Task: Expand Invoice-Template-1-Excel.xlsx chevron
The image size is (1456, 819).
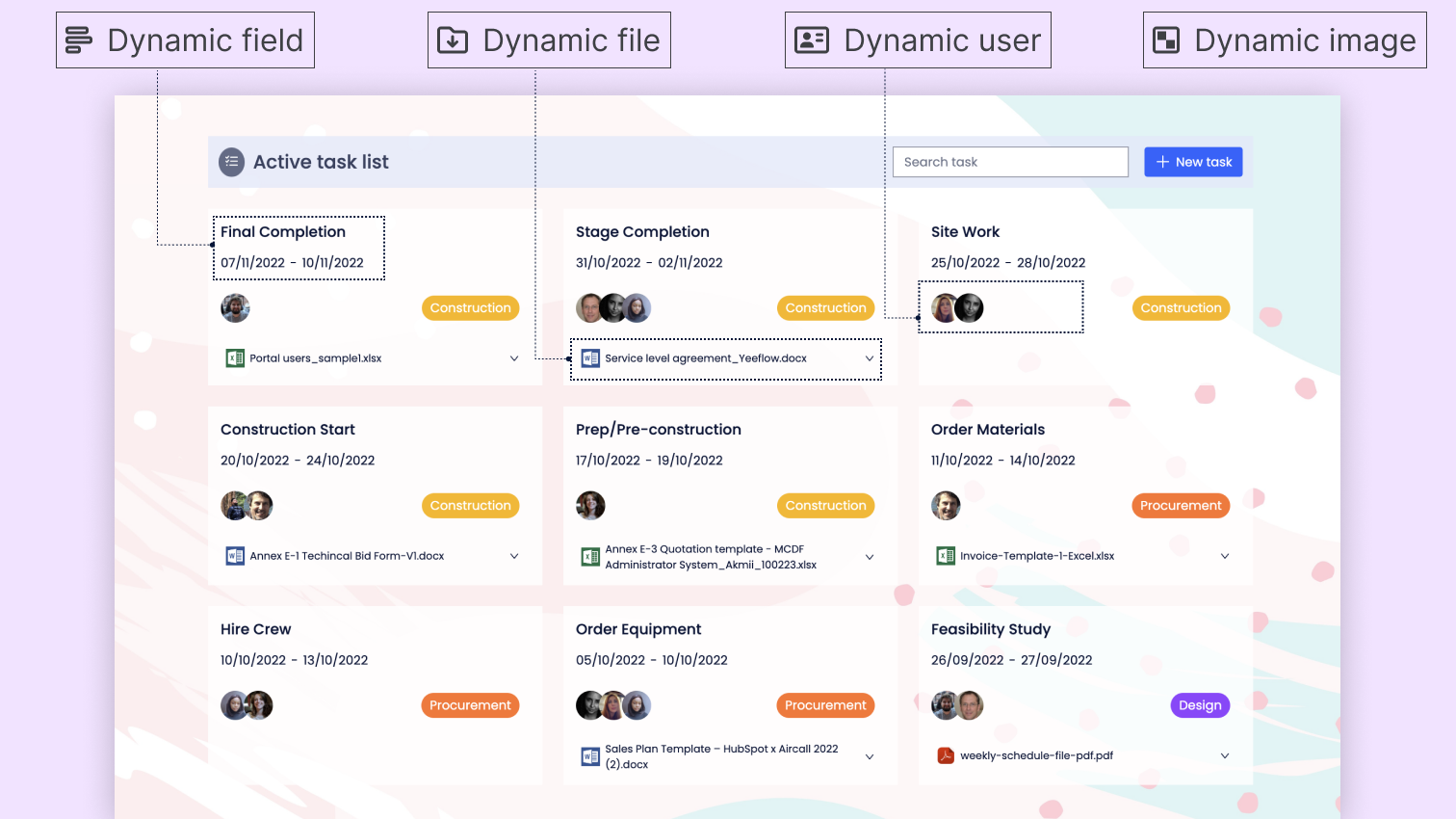Action: [x=1225, y=556]
